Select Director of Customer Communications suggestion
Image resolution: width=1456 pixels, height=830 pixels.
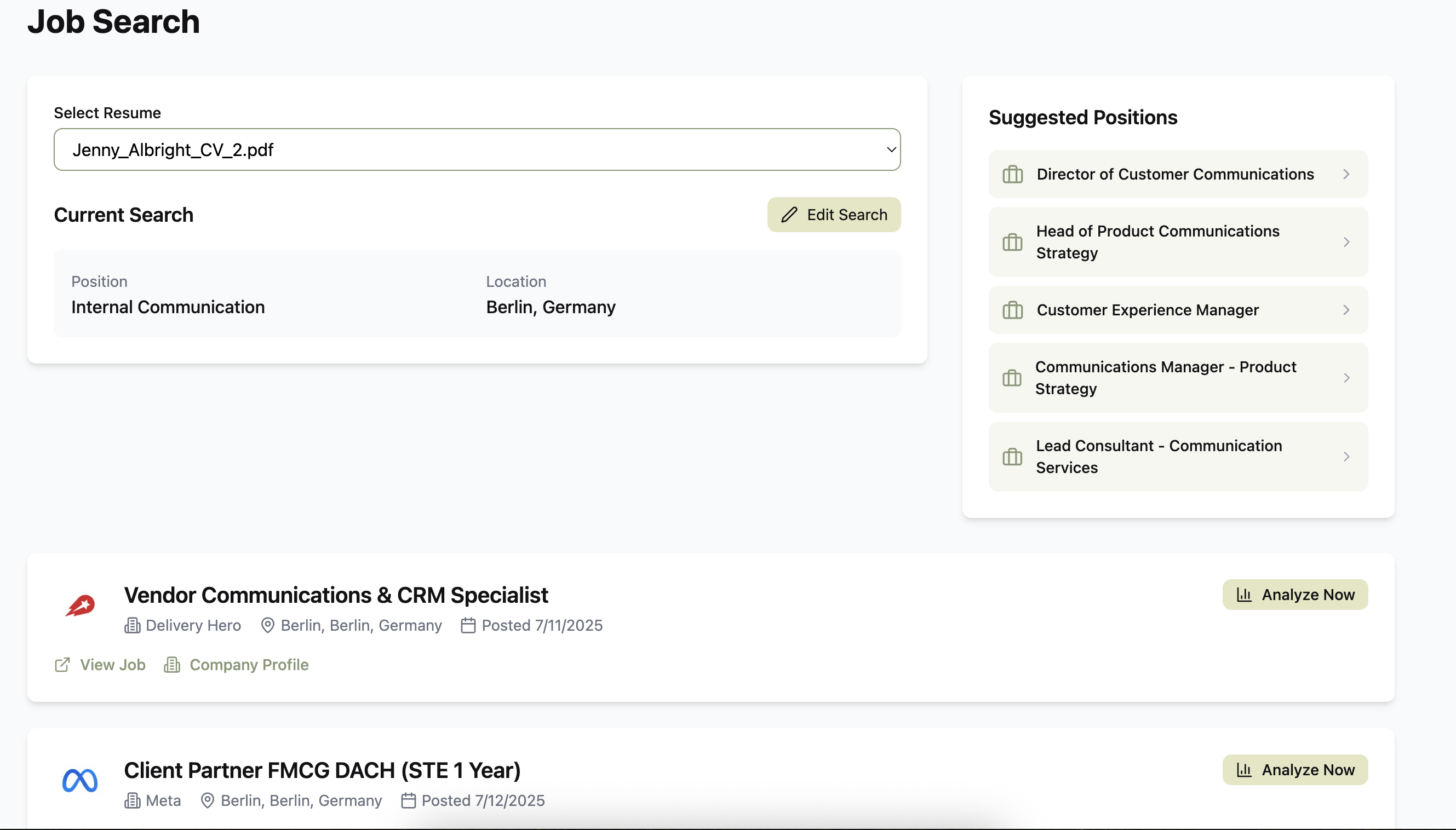click(x=1175, y=175)
